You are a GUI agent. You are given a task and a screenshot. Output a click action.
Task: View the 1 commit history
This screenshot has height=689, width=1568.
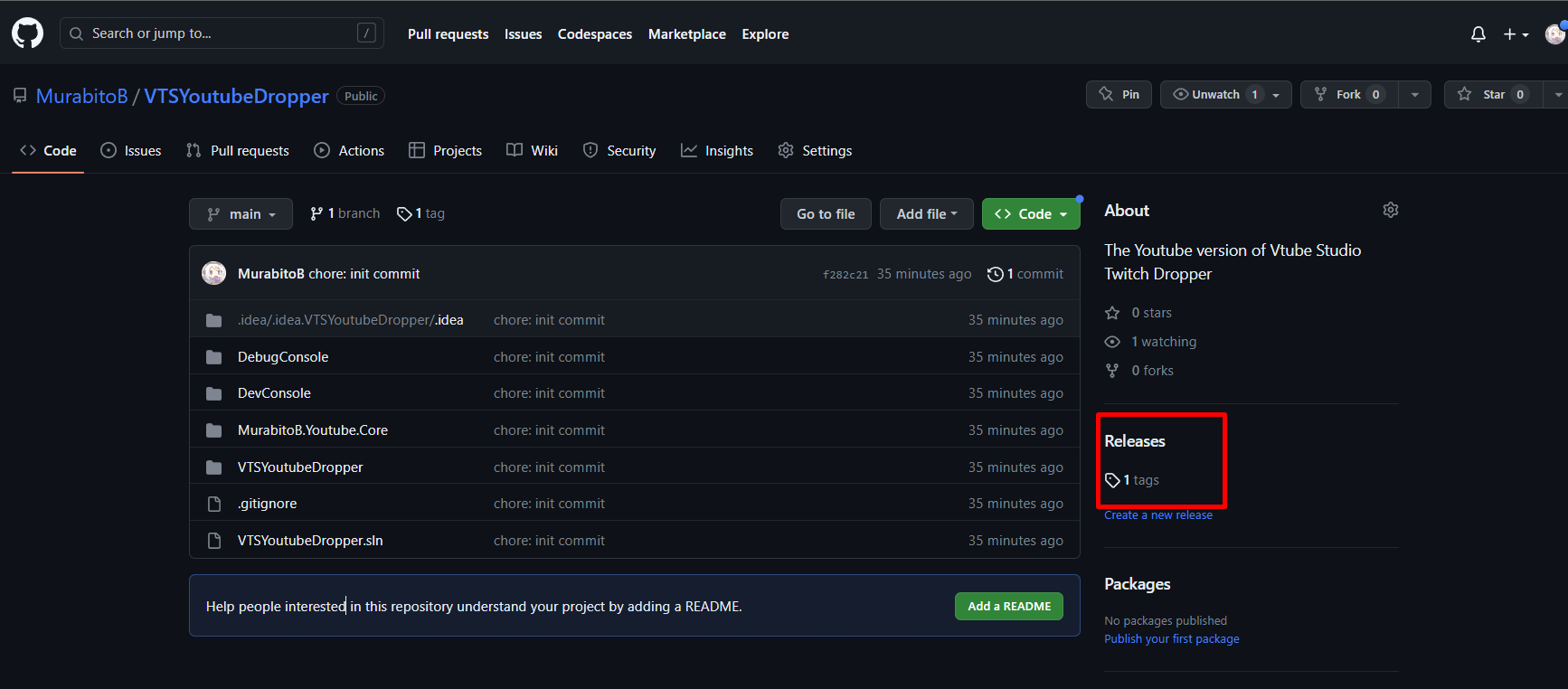(x=1025, y=274)
